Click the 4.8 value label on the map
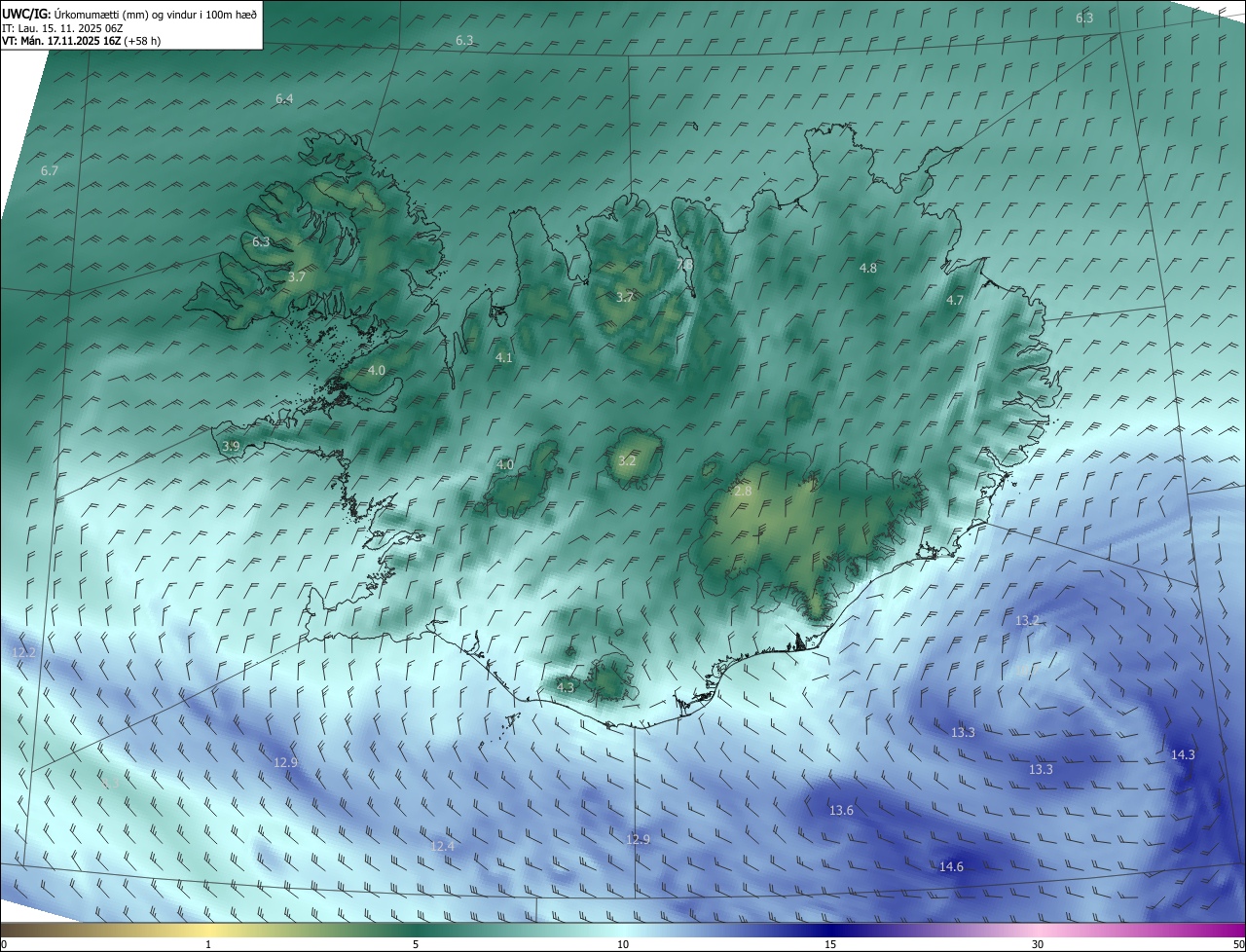 coord(868,268)
